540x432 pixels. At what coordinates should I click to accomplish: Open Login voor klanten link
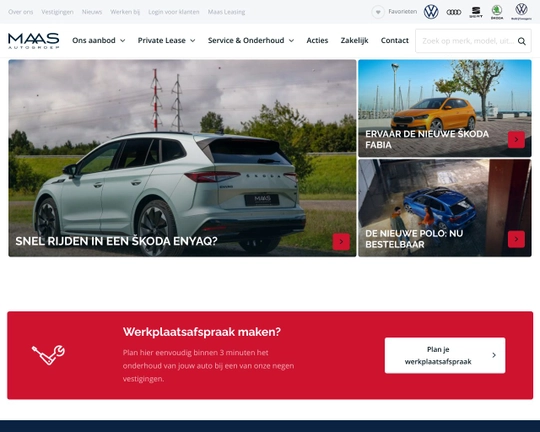click(x=174, y=12)
